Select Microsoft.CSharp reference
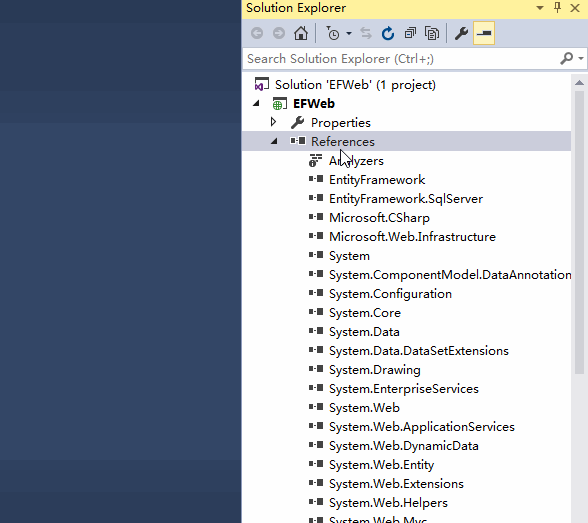 tap(379, 218)
